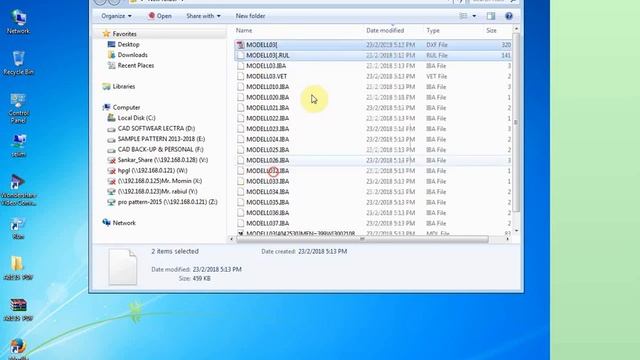Screen dimensions: 640x360
Task: Select the MODELL023.IBA file
Action: coord(373,129)
